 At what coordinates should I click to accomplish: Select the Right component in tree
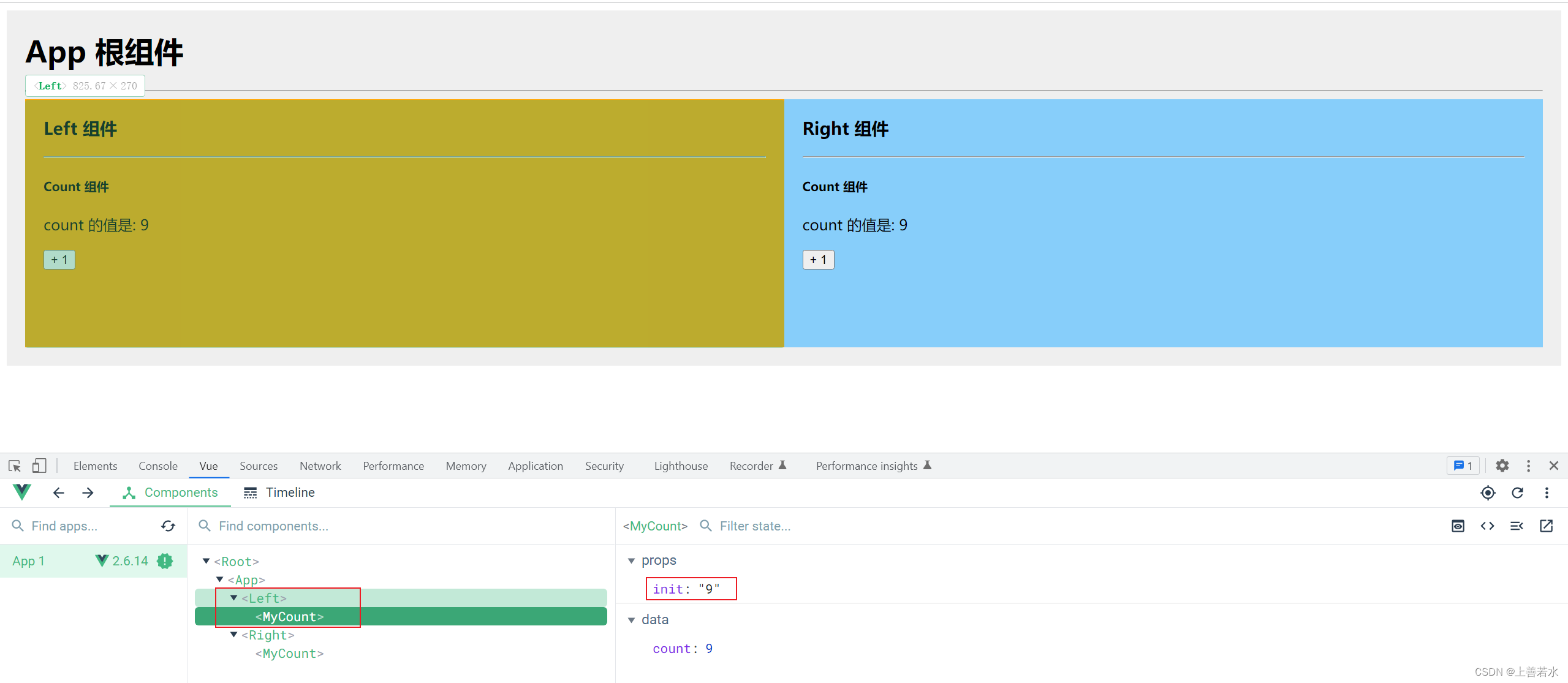tap(401, 635)
